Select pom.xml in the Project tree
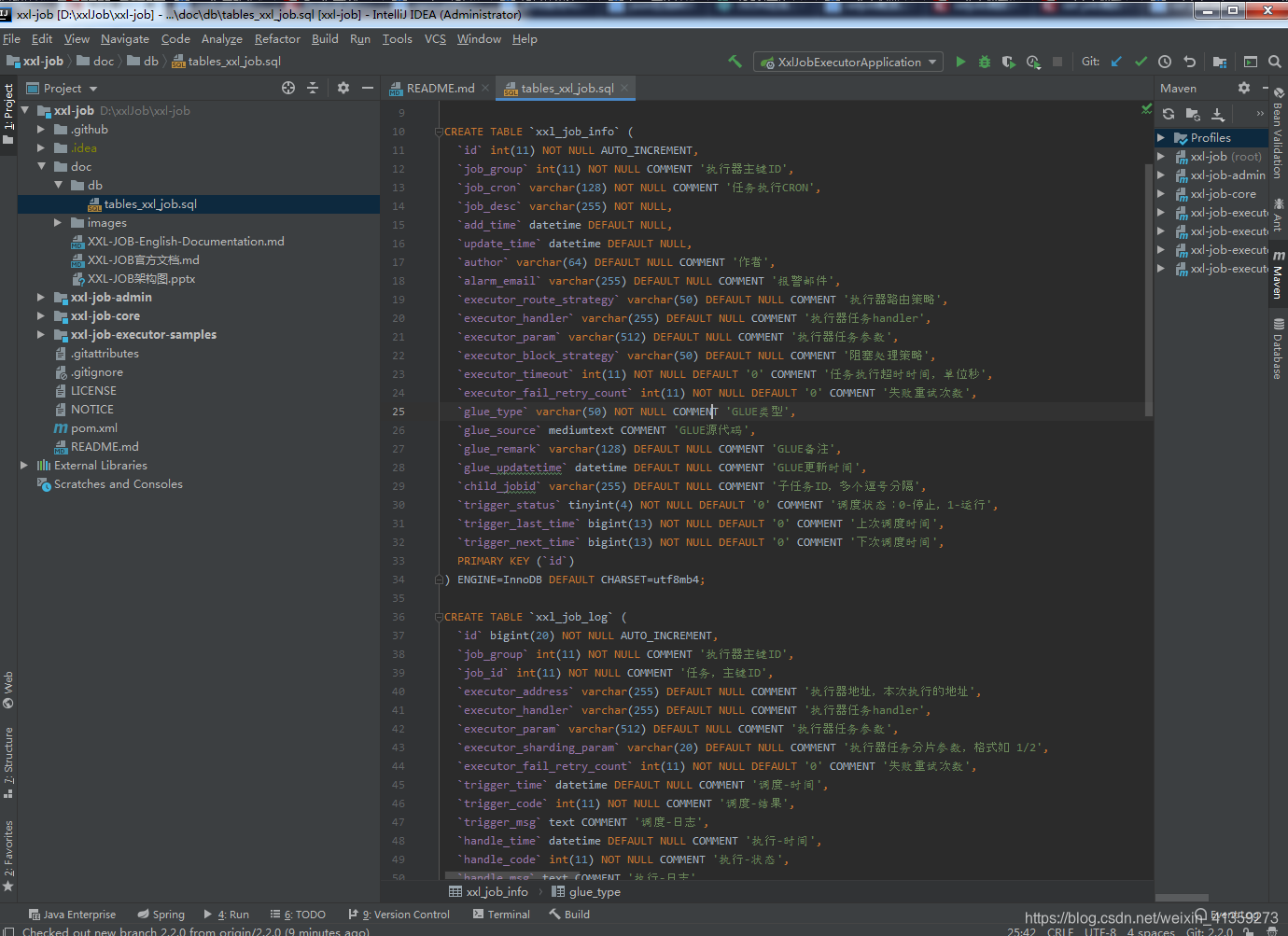The image size is (1288, 936). [93, 428]
